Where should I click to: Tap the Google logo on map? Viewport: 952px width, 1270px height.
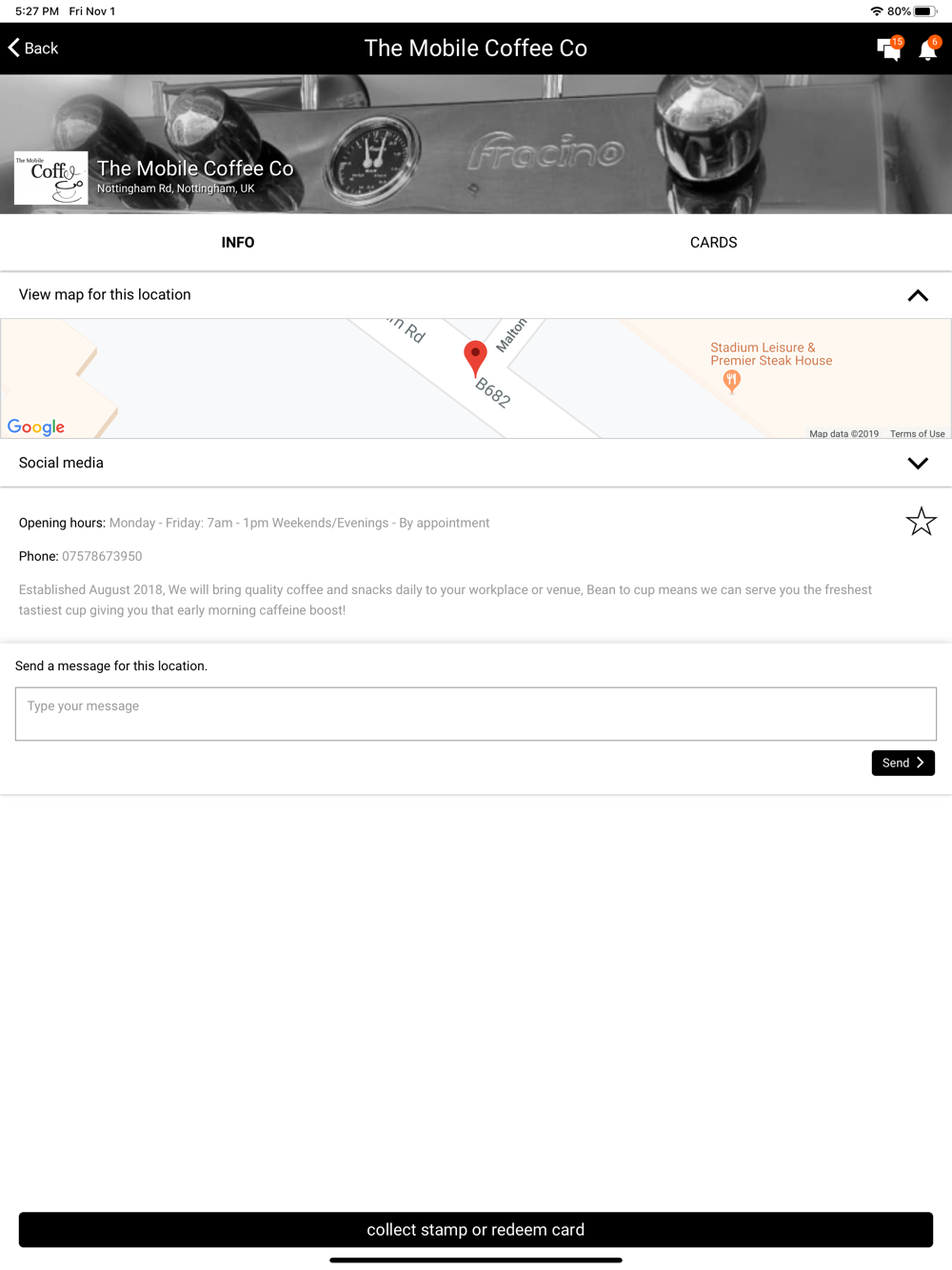tap(36, 427)
